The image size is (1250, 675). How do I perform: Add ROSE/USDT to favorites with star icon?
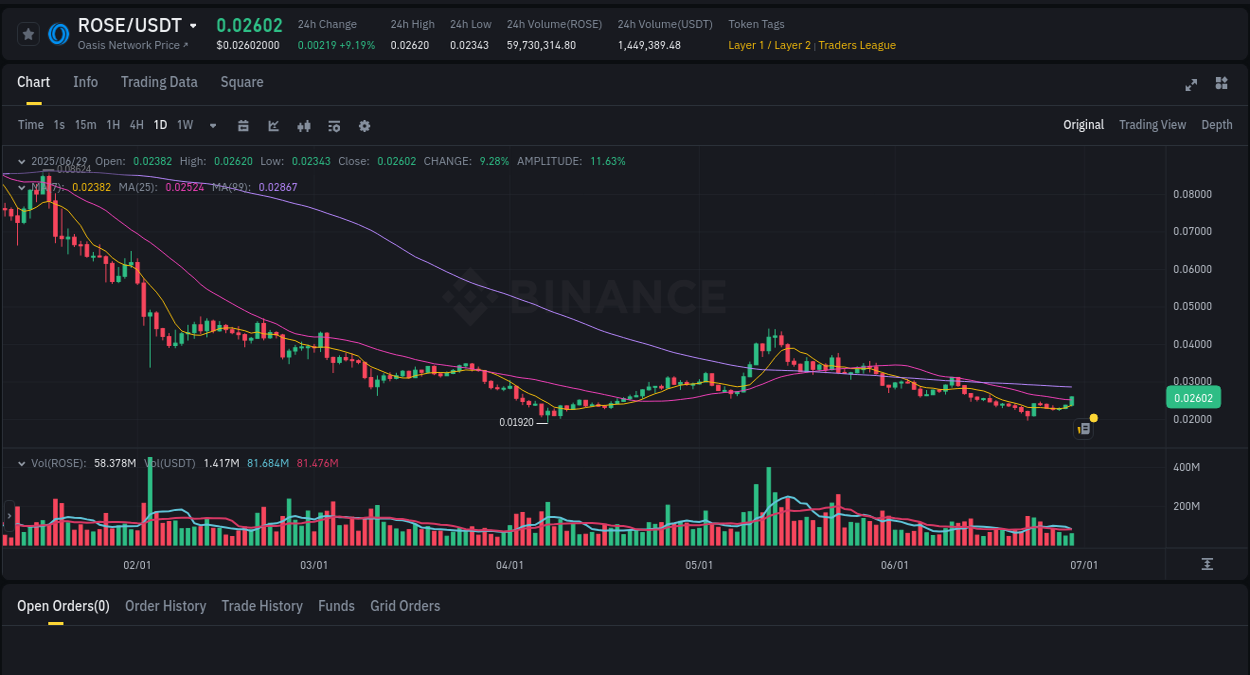point(29,34)
